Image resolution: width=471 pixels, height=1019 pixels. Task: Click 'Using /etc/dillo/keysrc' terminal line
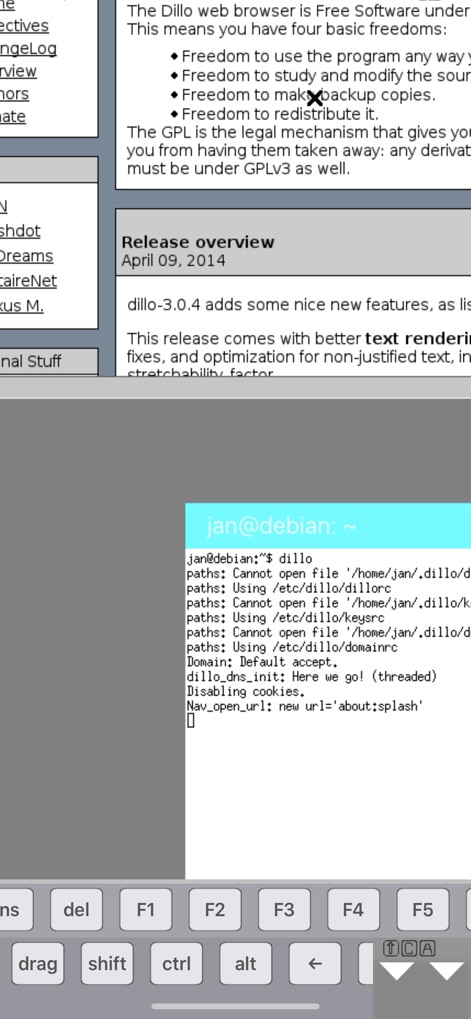click(286, 617)
